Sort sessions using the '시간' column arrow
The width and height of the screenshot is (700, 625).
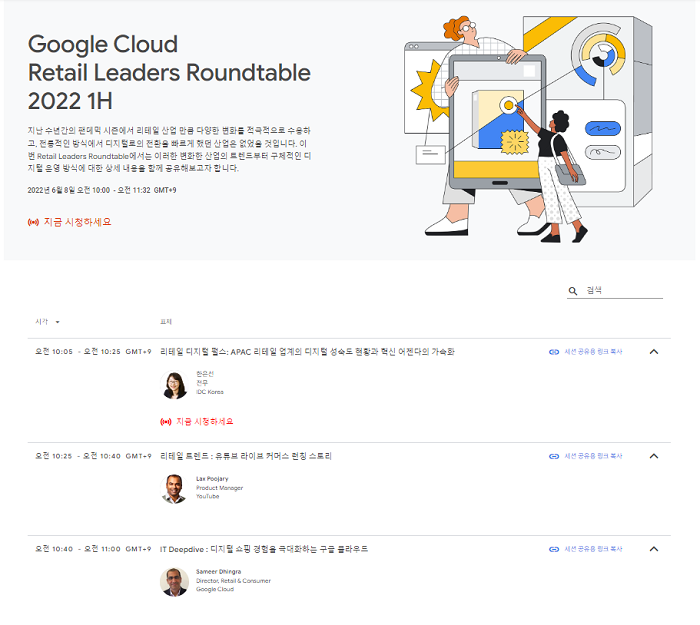click(x=58, y=322)
